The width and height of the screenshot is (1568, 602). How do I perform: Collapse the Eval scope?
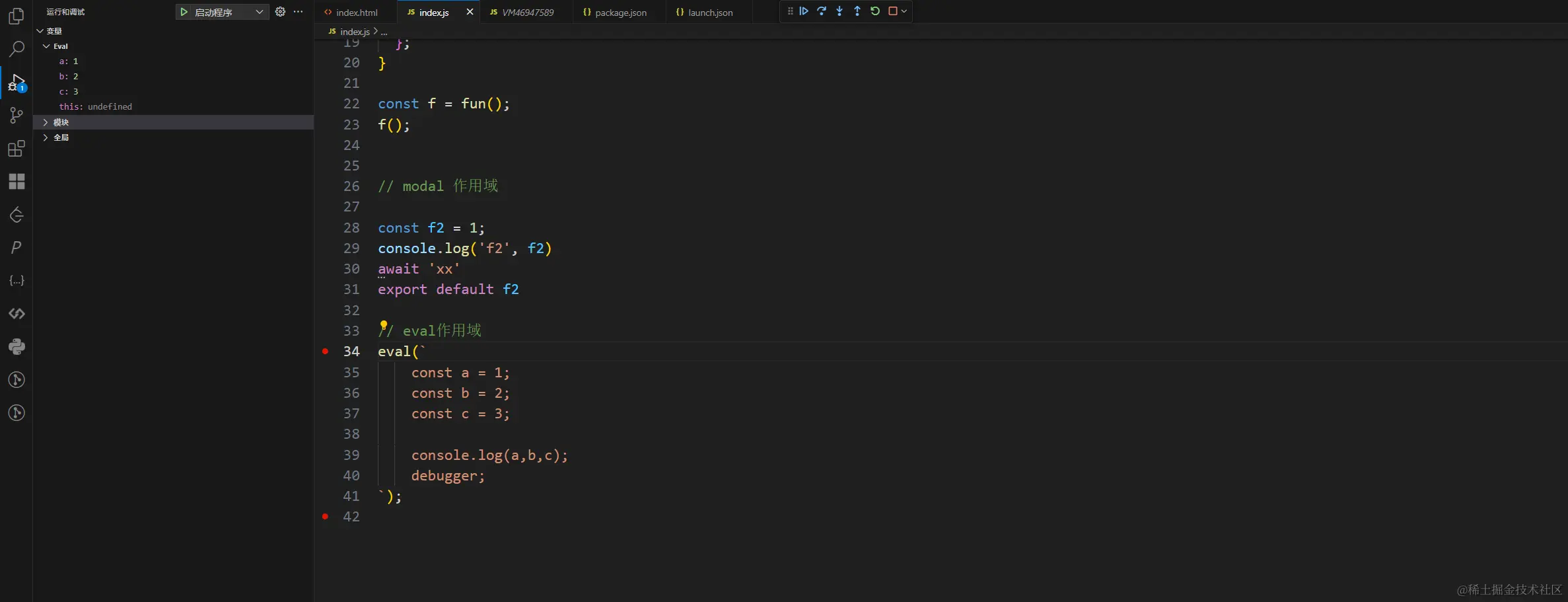click(x=46, y=46)
